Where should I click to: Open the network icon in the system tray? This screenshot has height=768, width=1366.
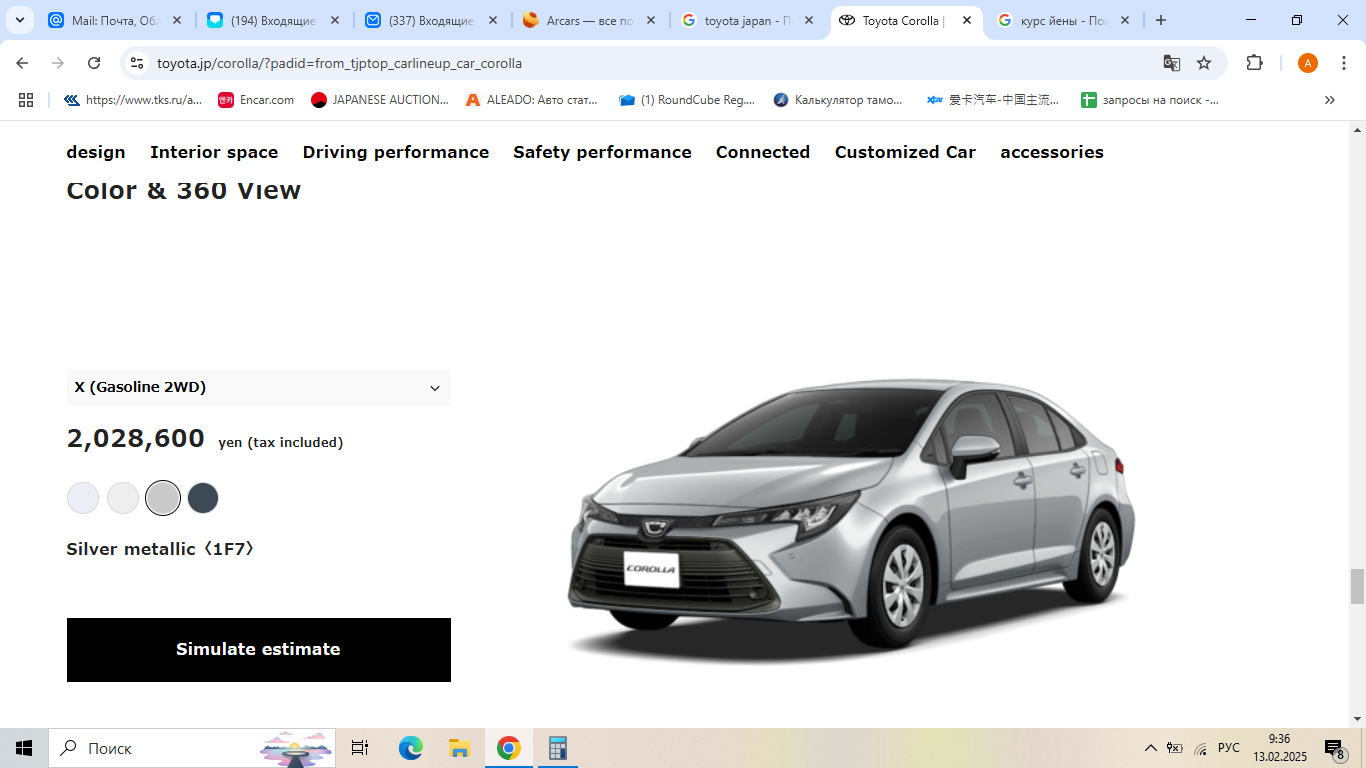point(1200,748)
